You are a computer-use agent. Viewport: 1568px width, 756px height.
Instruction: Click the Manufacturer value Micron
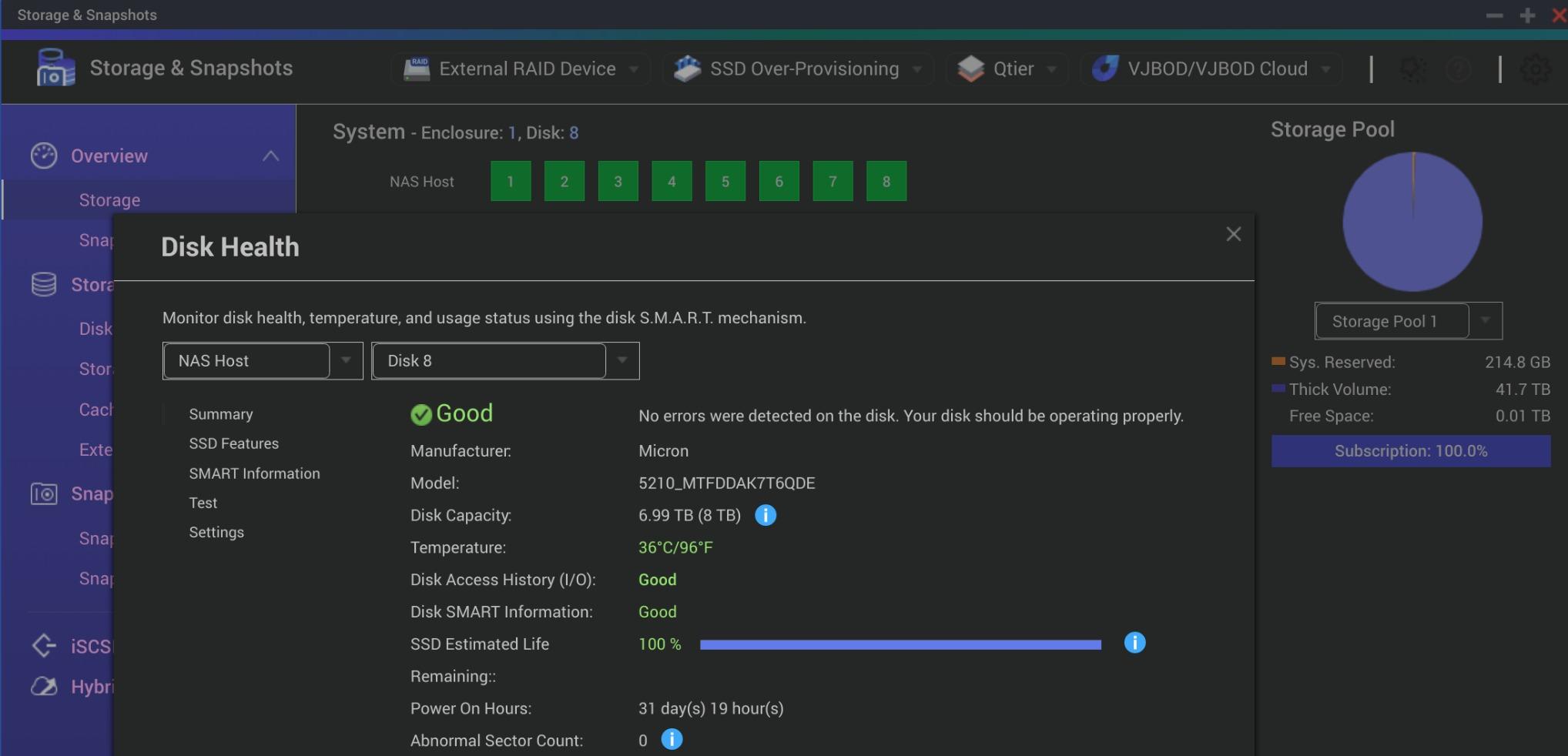(x=663, y=451)
